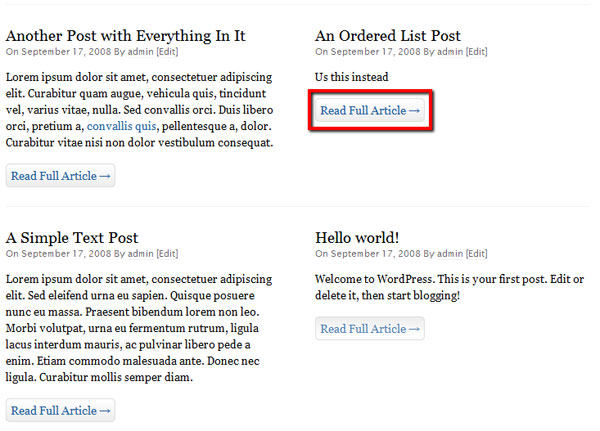
Task: Click [Edit] for Another Post with Everything
Action: click(168, 52)
